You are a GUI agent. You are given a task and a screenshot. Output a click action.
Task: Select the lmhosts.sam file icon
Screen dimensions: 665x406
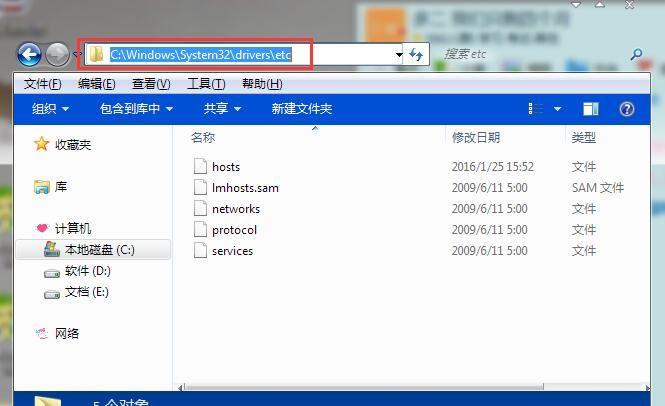click(x=200, y=188)
